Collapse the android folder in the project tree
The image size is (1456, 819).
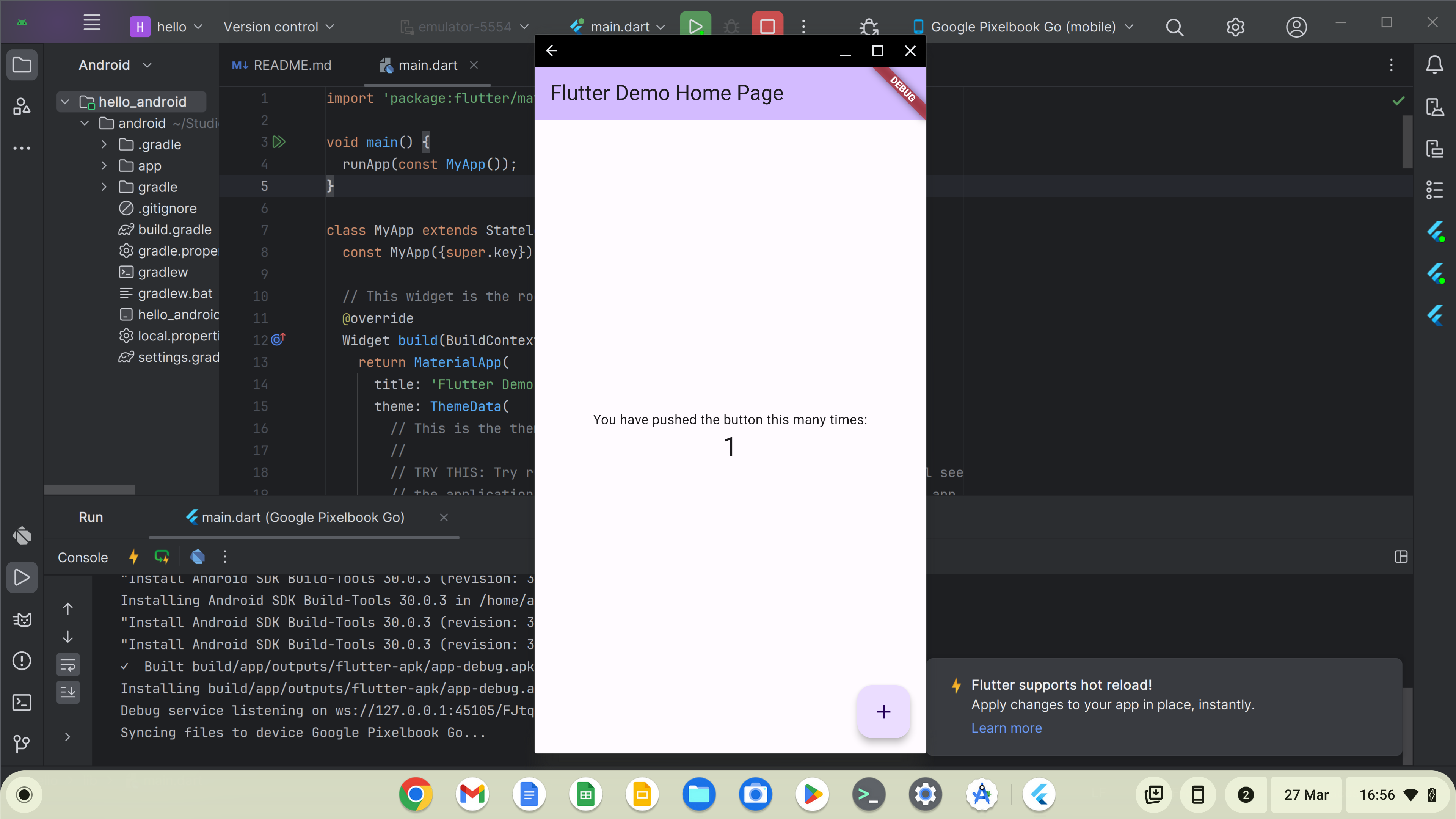[84, 123]
